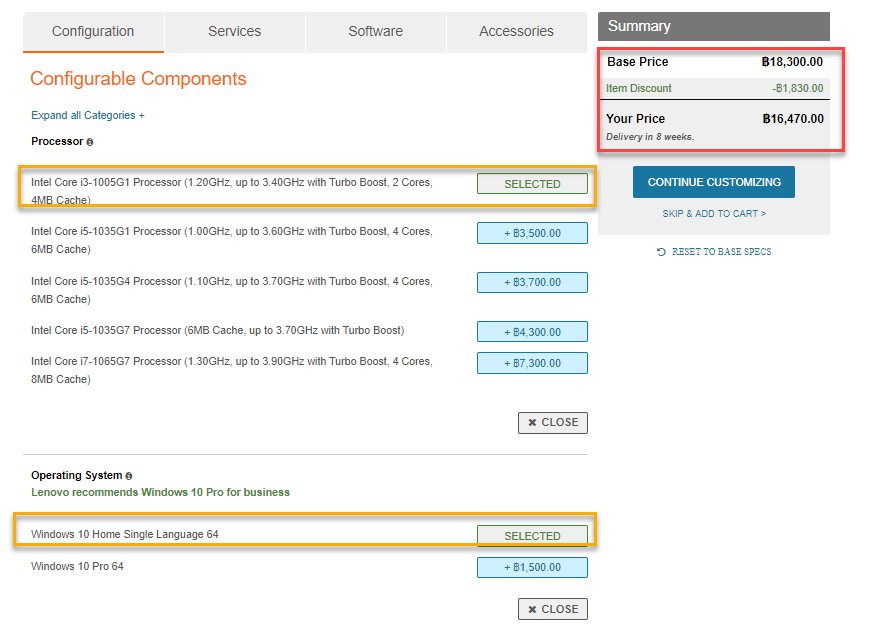The height and width of the screenshot is (626, 869).
Task: Switch to the Services tab
Action: point(234,32)
